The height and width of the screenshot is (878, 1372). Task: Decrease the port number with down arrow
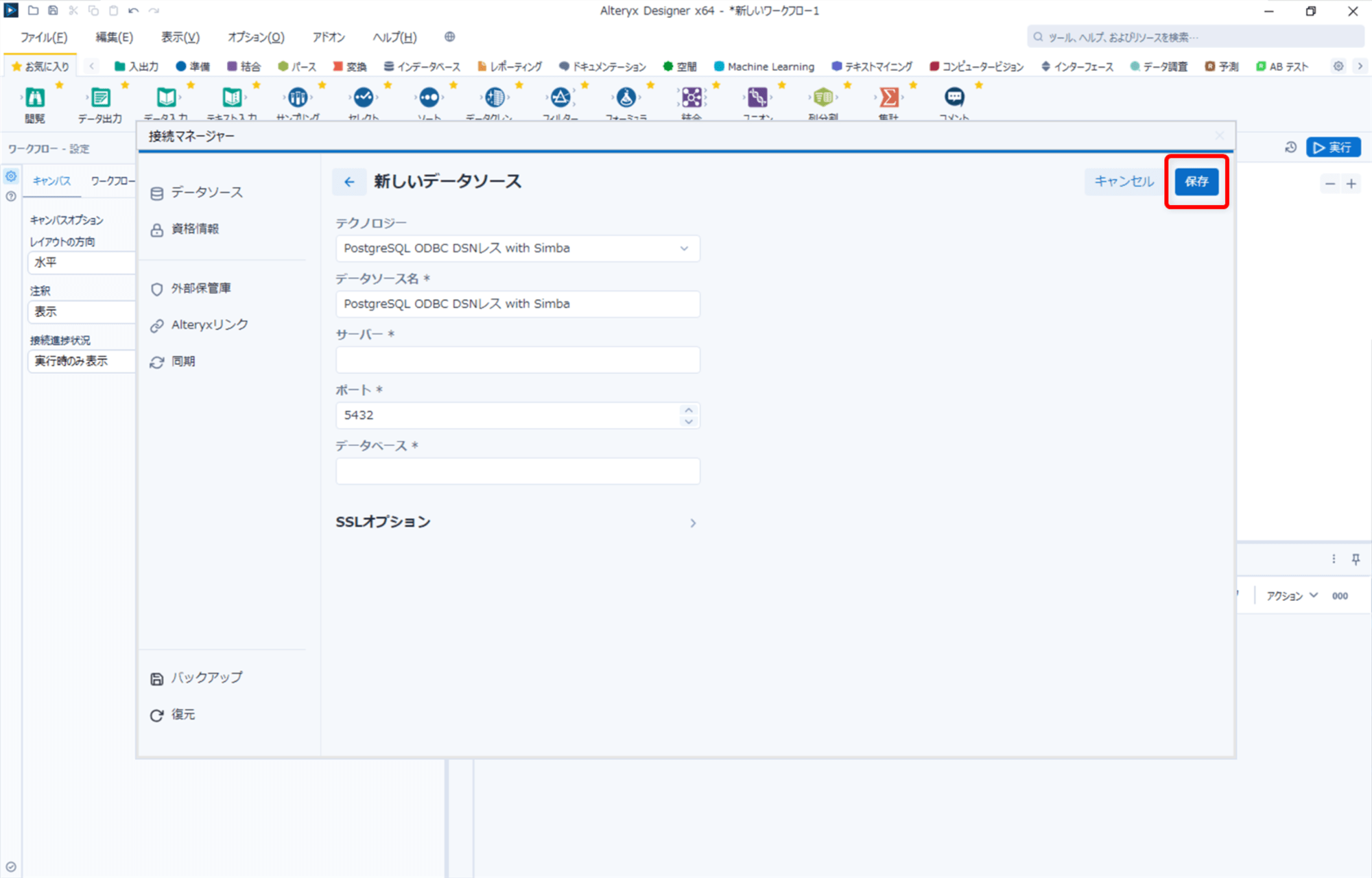click(x=688, y=421)
